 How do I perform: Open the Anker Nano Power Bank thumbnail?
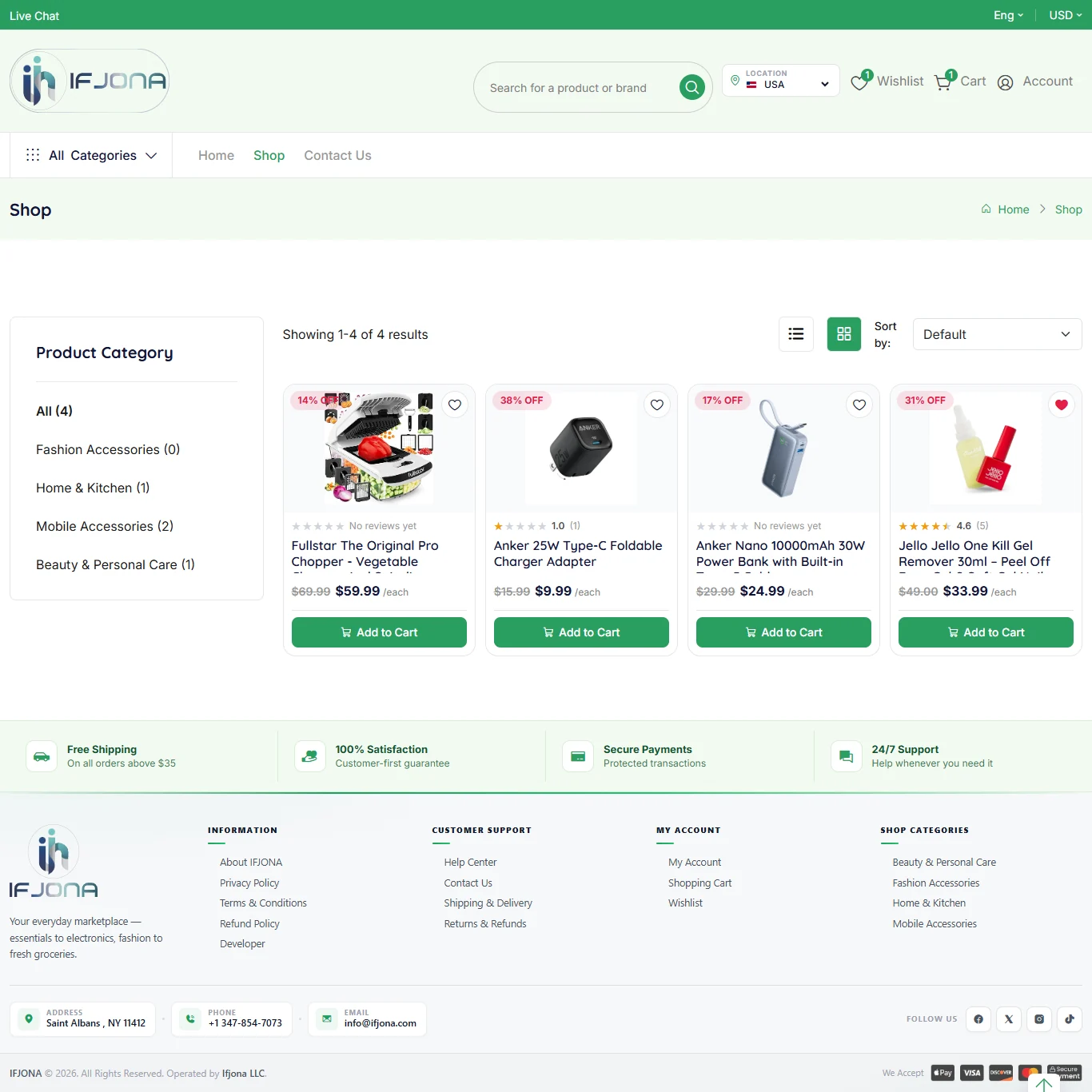click(783, 448)
